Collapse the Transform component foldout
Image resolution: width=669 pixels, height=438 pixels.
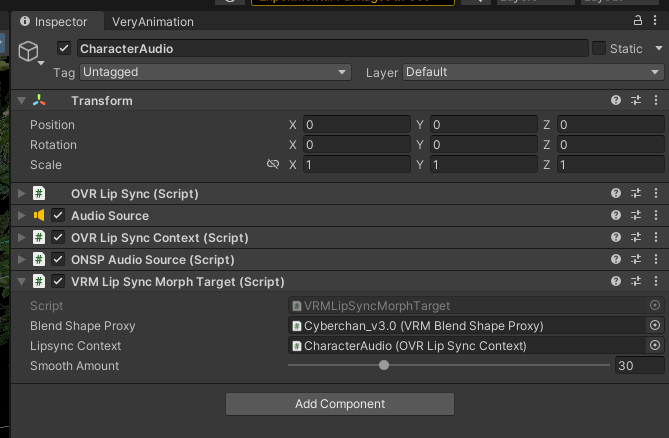pyautogui.click(x=21, y=101)
